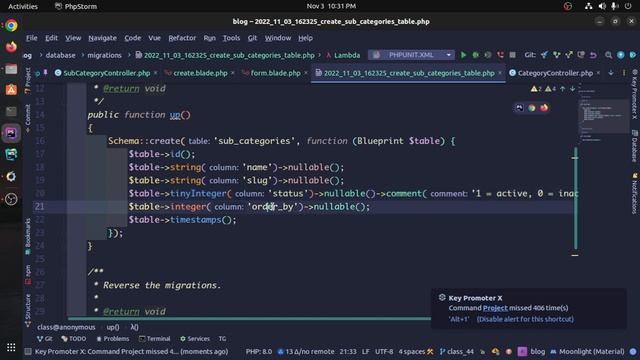Image resolution: width=640 pixels, height=360 pixels.
Task: Open Ubuntu Show Applications grid
Action: 11,347
